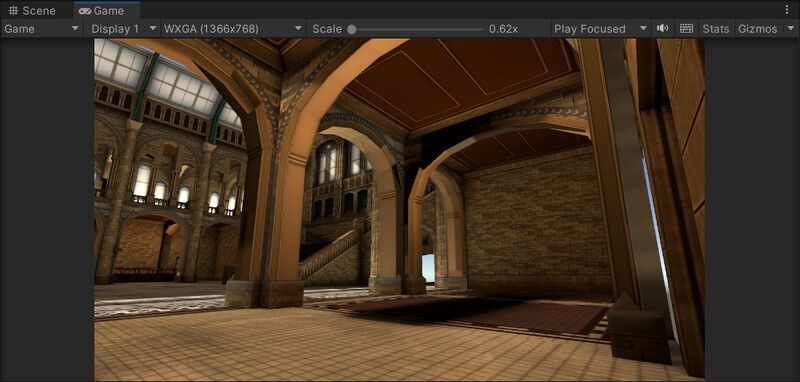
Task: Open the Display 1 dropdown
Action: pos(123,29)
